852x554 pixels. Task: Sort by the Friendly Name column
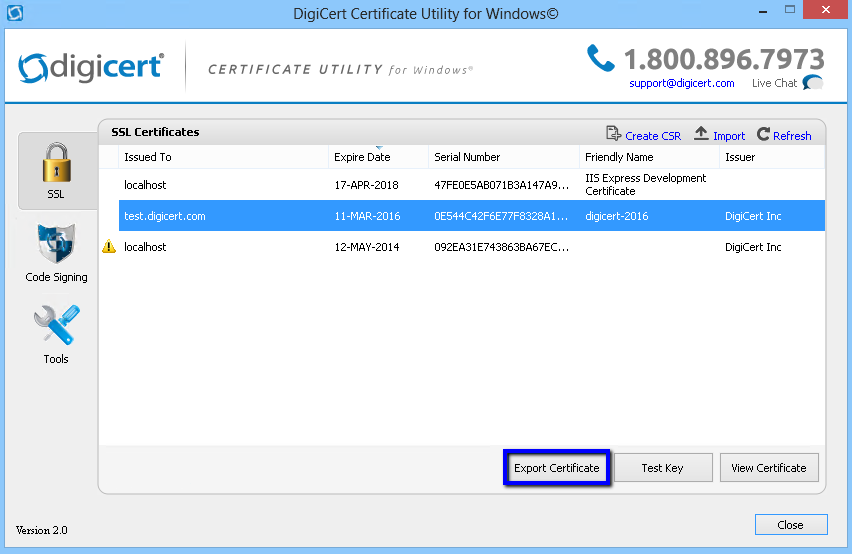649,157
